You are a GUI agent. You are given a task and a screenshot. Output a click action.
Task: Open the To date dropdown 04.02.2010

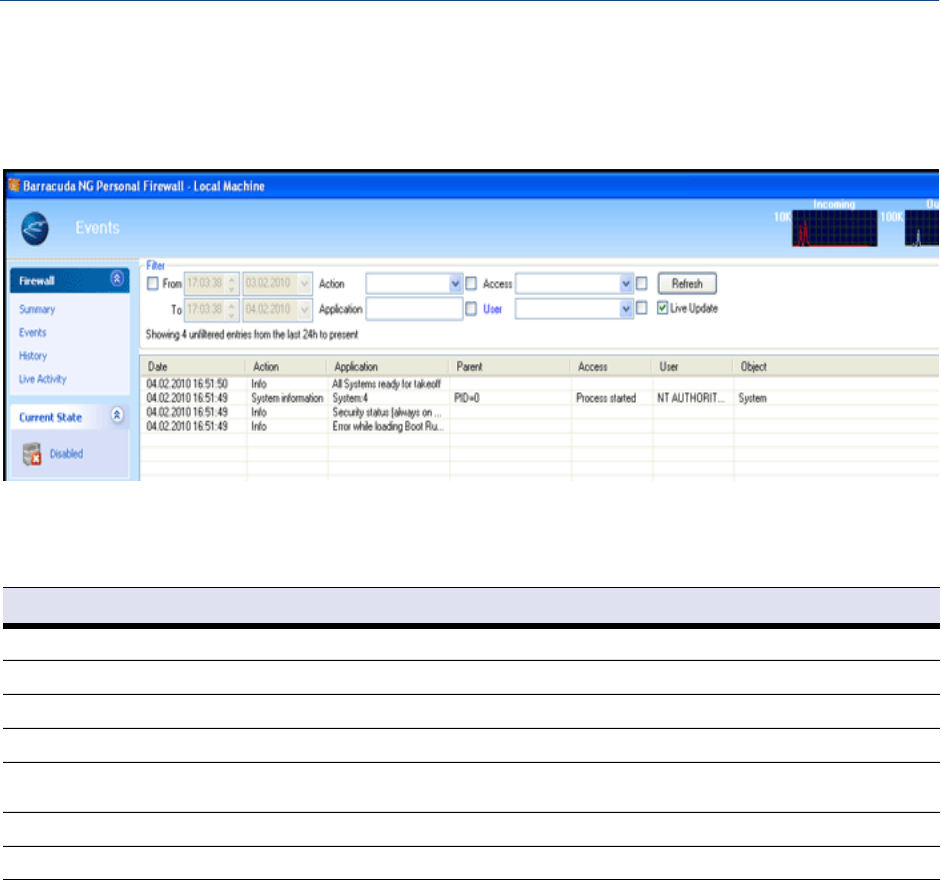pyautogui.click(x=305, y=309)
